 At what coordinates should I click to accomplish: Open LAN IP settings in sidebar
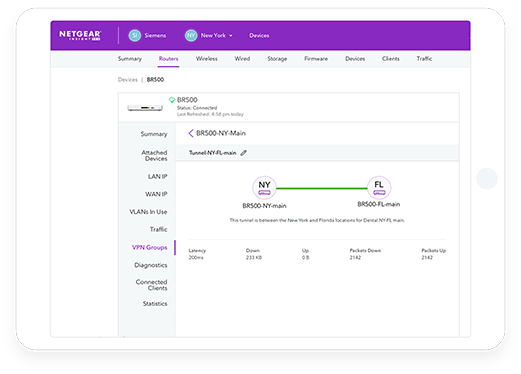pyautogui.click(x=157, y=176)
